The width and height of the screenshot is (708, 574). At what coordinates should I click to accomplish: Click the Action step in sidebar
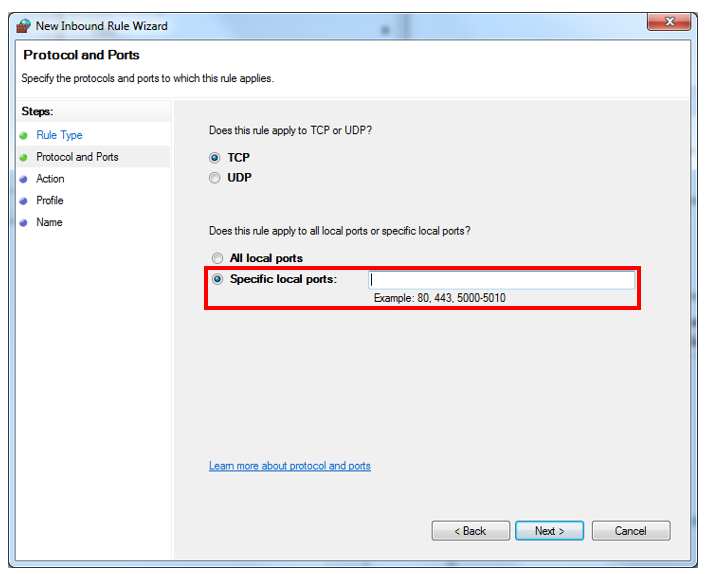pyautogui.click(x=50, y=179)
